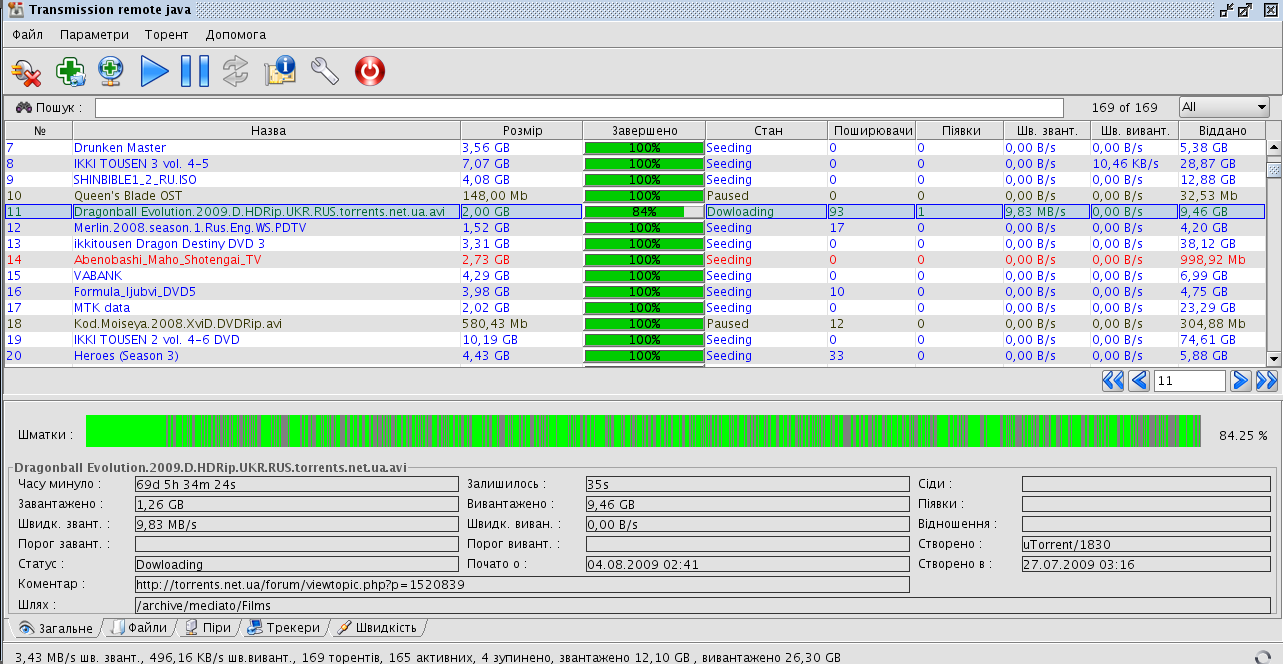Open settings with the wrench icon

click(x=325, y=71)
